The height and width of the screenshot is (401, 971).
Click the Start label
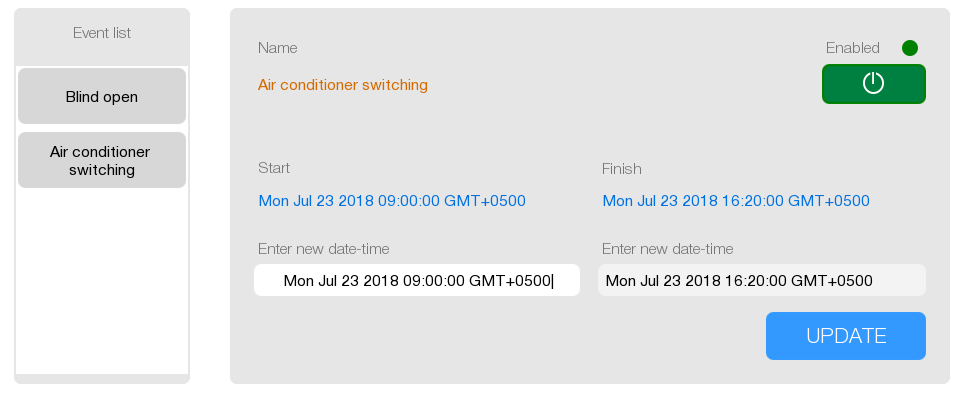pyautogui.click(x=274, y=168)
